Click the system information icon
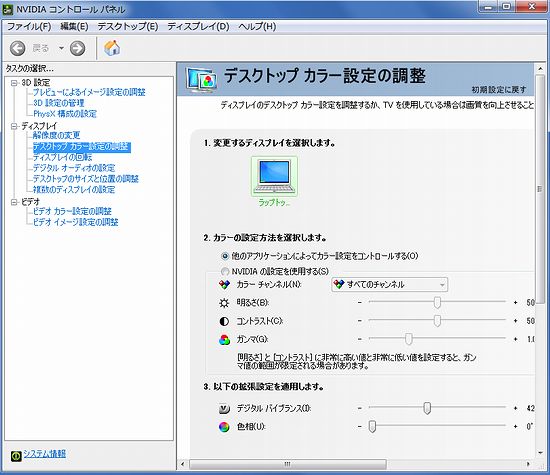The width and height of the screenshot is (550, 475). pos(16,456)
